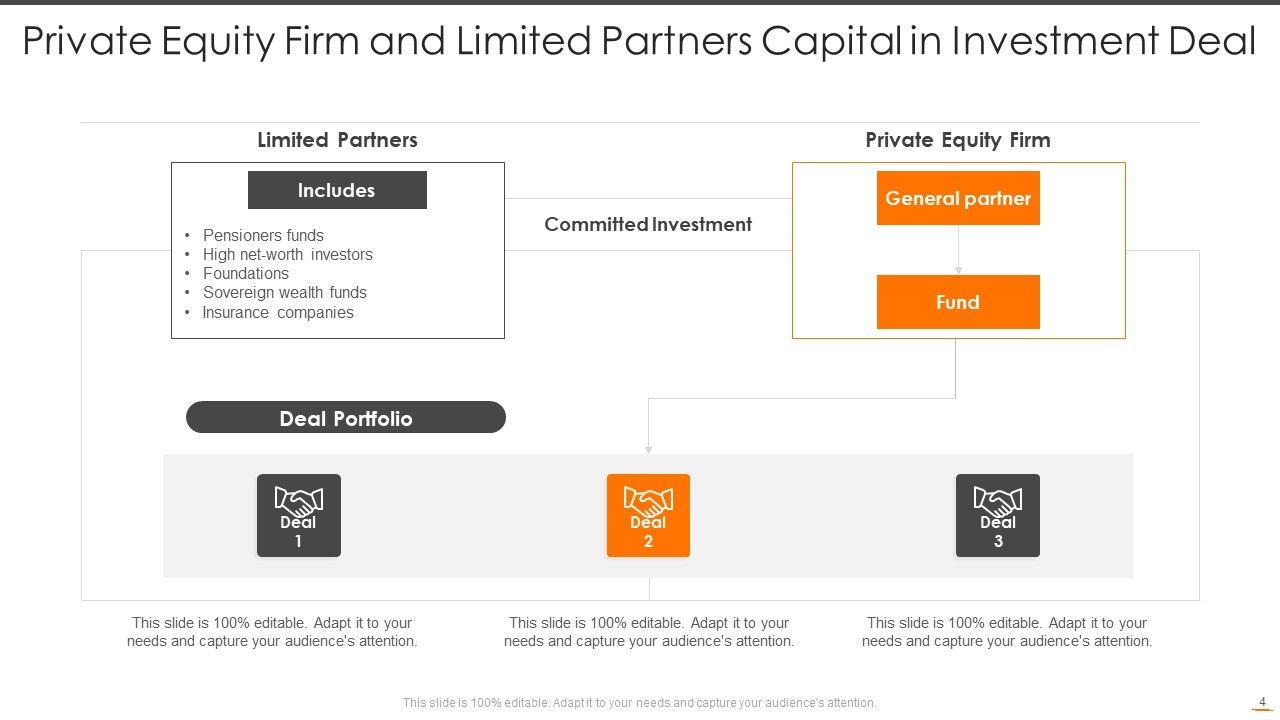Image resolution: width=1280 pixels, height=720 pixels.
Task: Select the Private Equity Firm heading
Action: coord(958,140)
